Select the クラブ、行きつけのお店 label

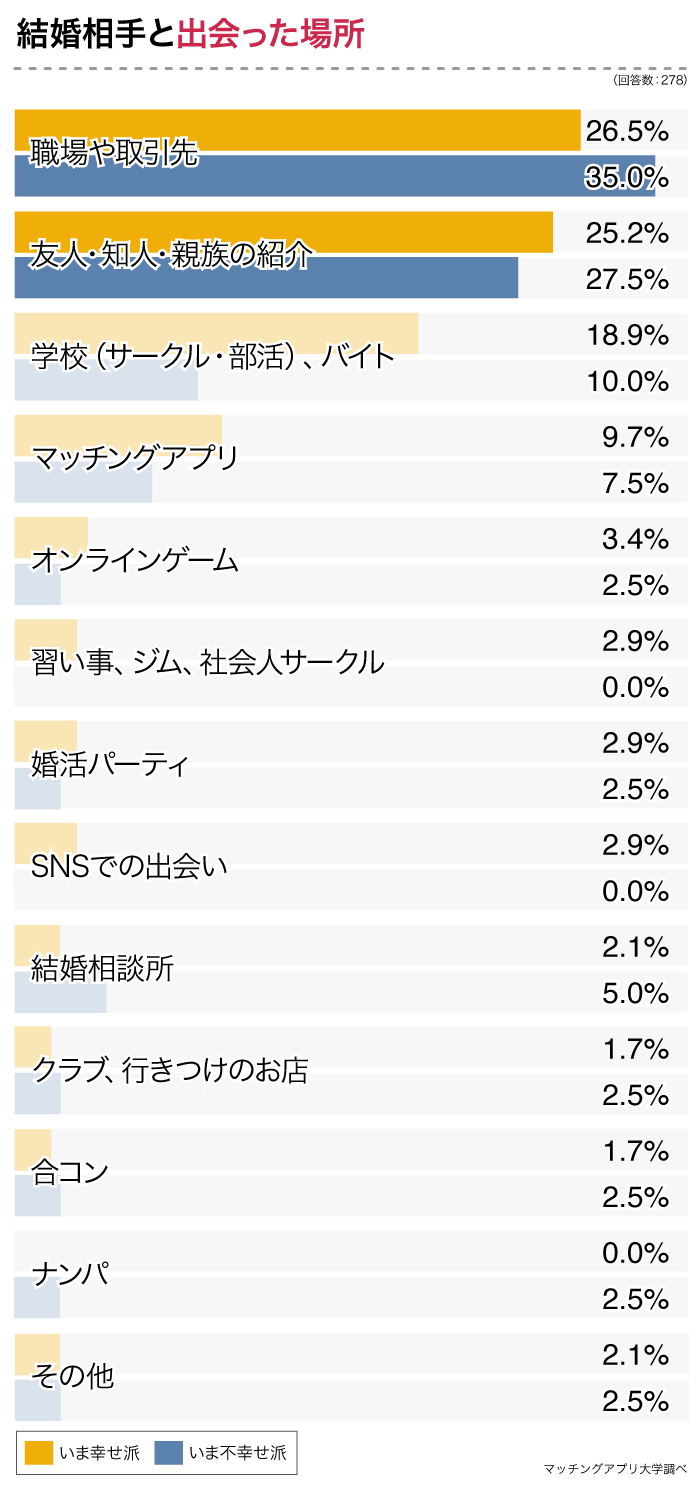[x=169, y=1071]
